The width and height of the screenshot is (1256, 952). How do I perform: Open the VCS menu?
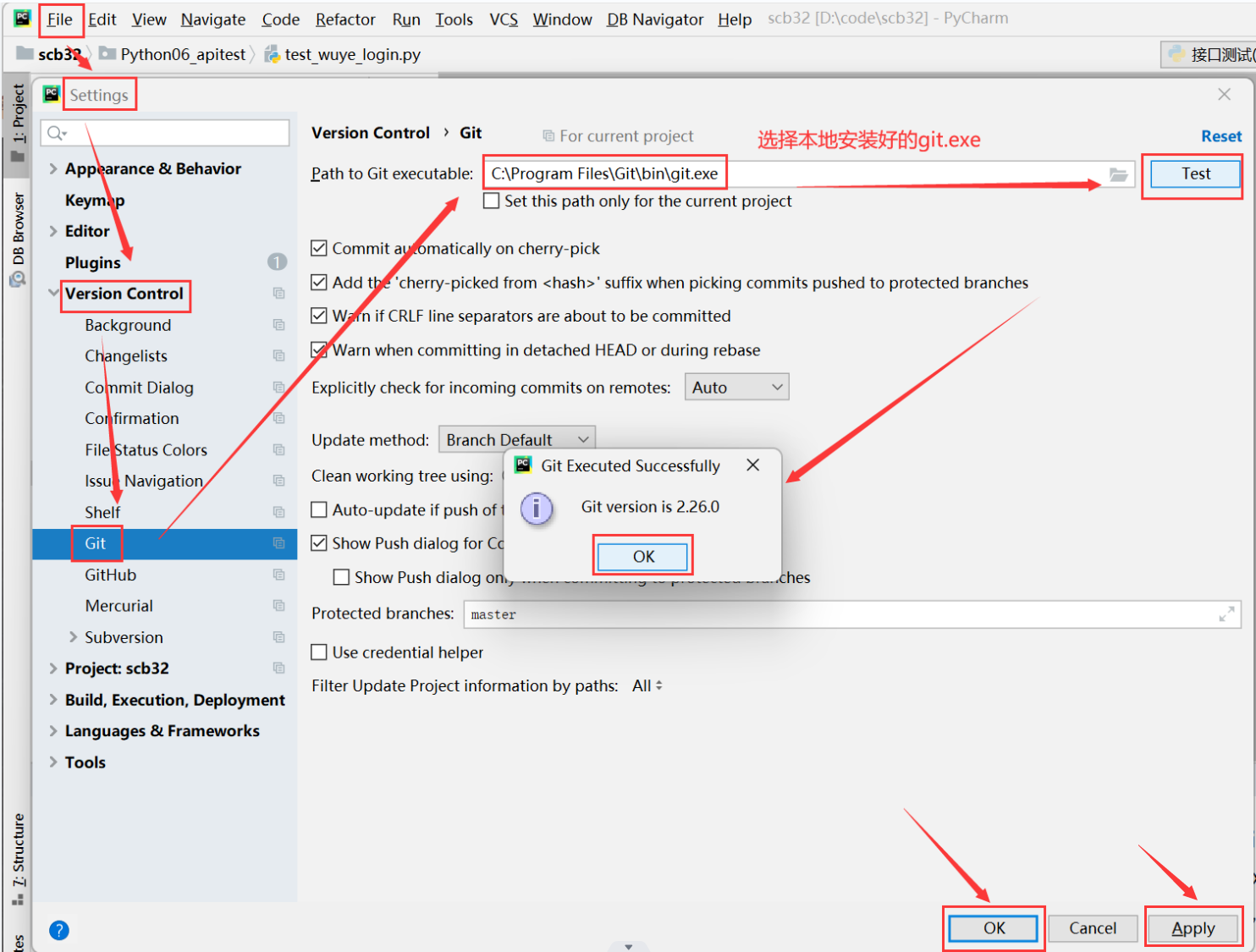pyautogui.click(x=503, y=19)
